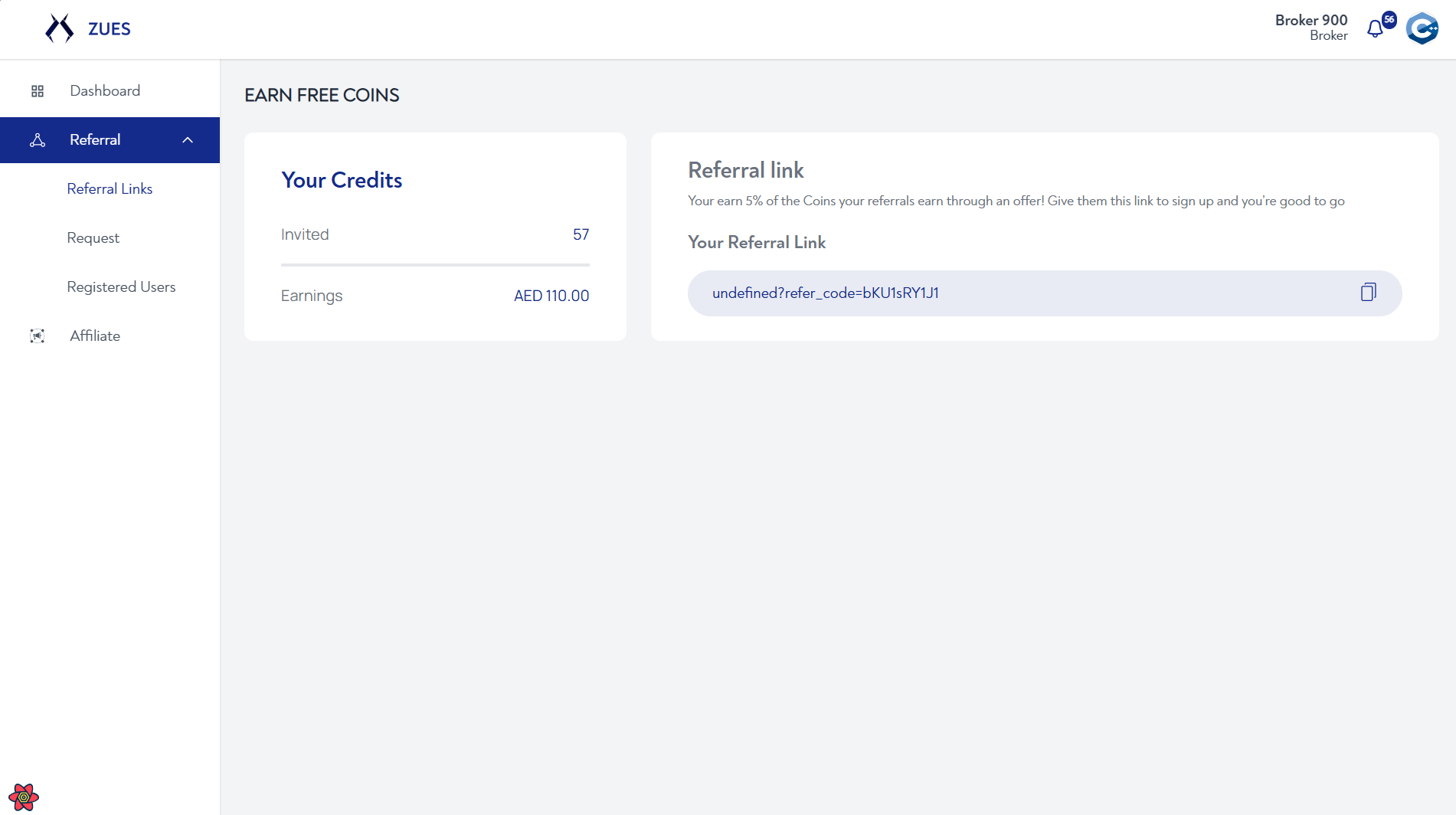The width and height of the screenshot is (1456, 815).
Task: Click the Dashboard grid icon
Action: [x=38, y=91]
